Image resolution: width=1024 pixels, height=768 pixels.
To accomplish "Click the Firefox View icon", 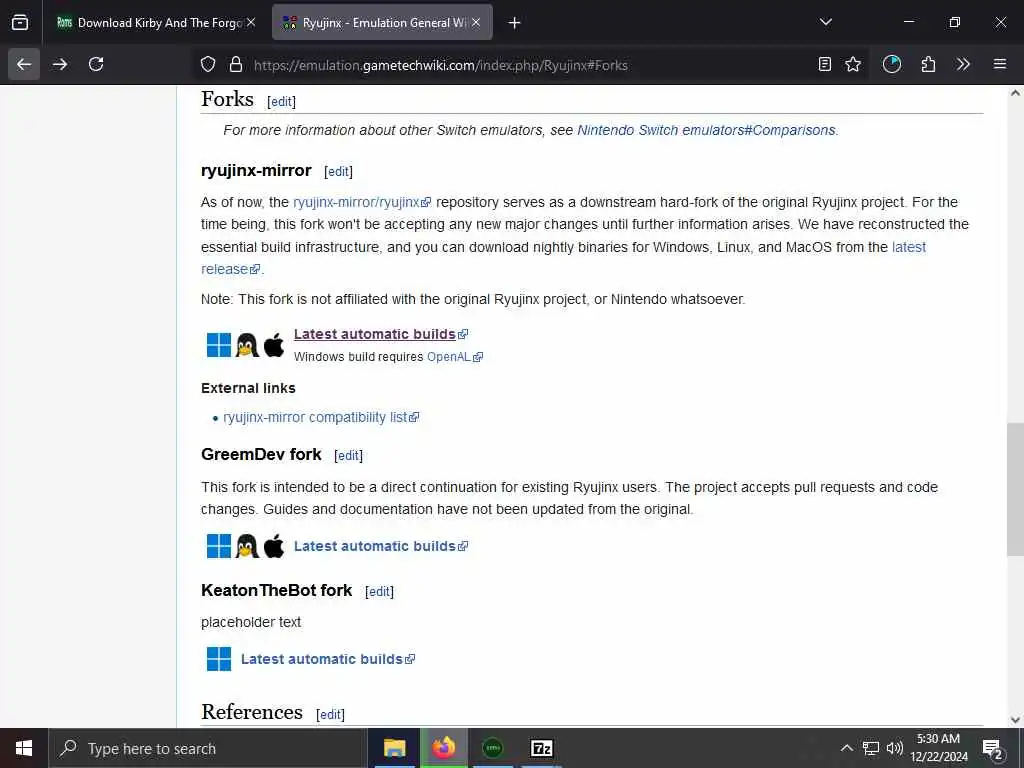I will (x=20, y=23).
